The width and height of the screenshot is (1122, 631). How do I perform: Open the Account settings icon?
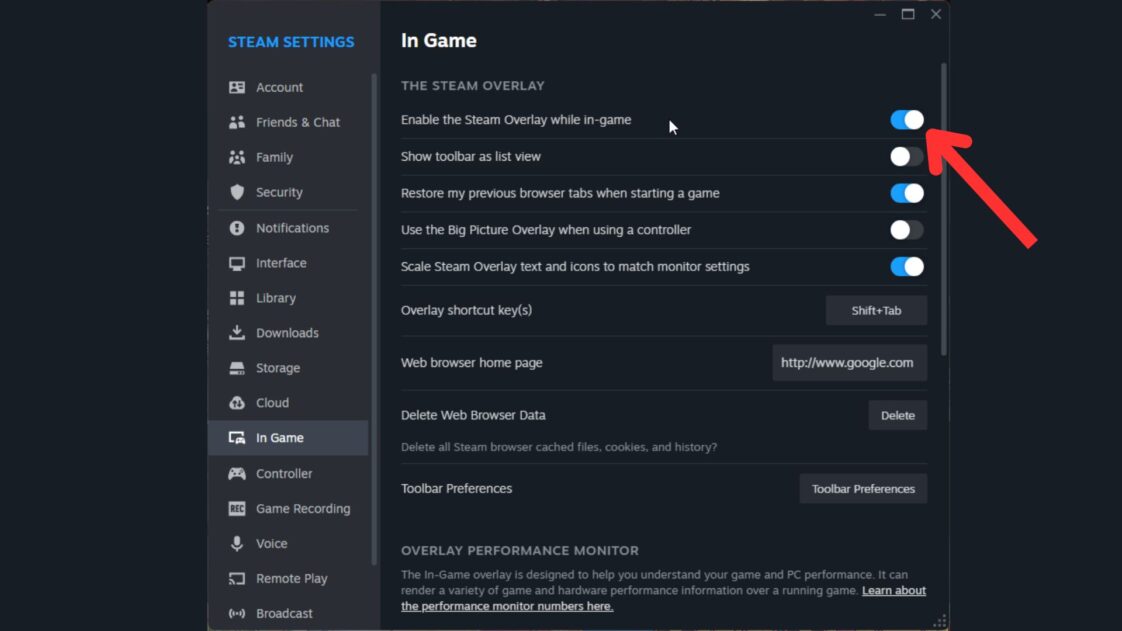(236, 87)
